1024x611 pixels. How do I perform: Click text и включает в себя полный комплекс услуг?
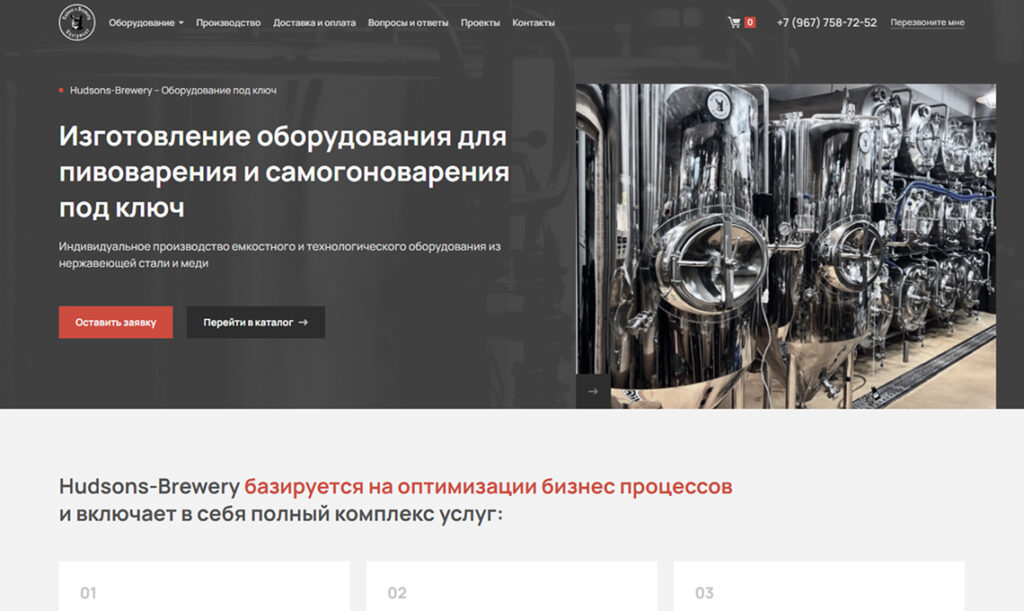pyautogui.click(x=281, y=514)
